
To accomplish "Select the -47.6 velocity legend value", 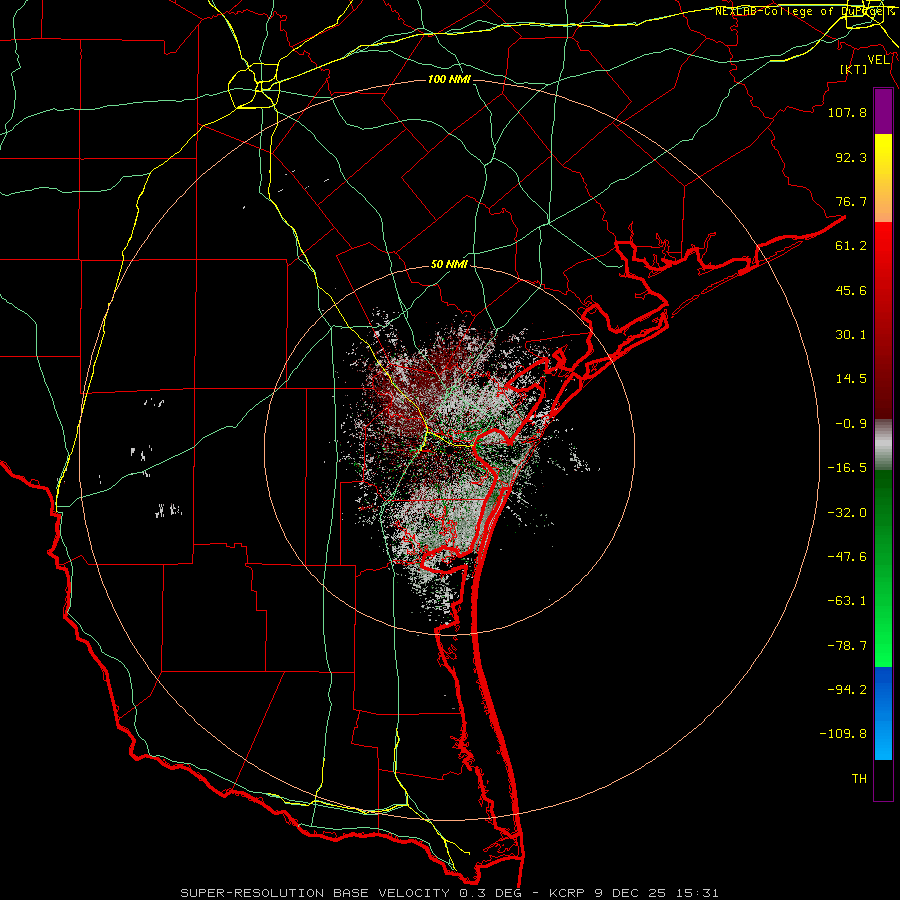I will tap(847, 557).
